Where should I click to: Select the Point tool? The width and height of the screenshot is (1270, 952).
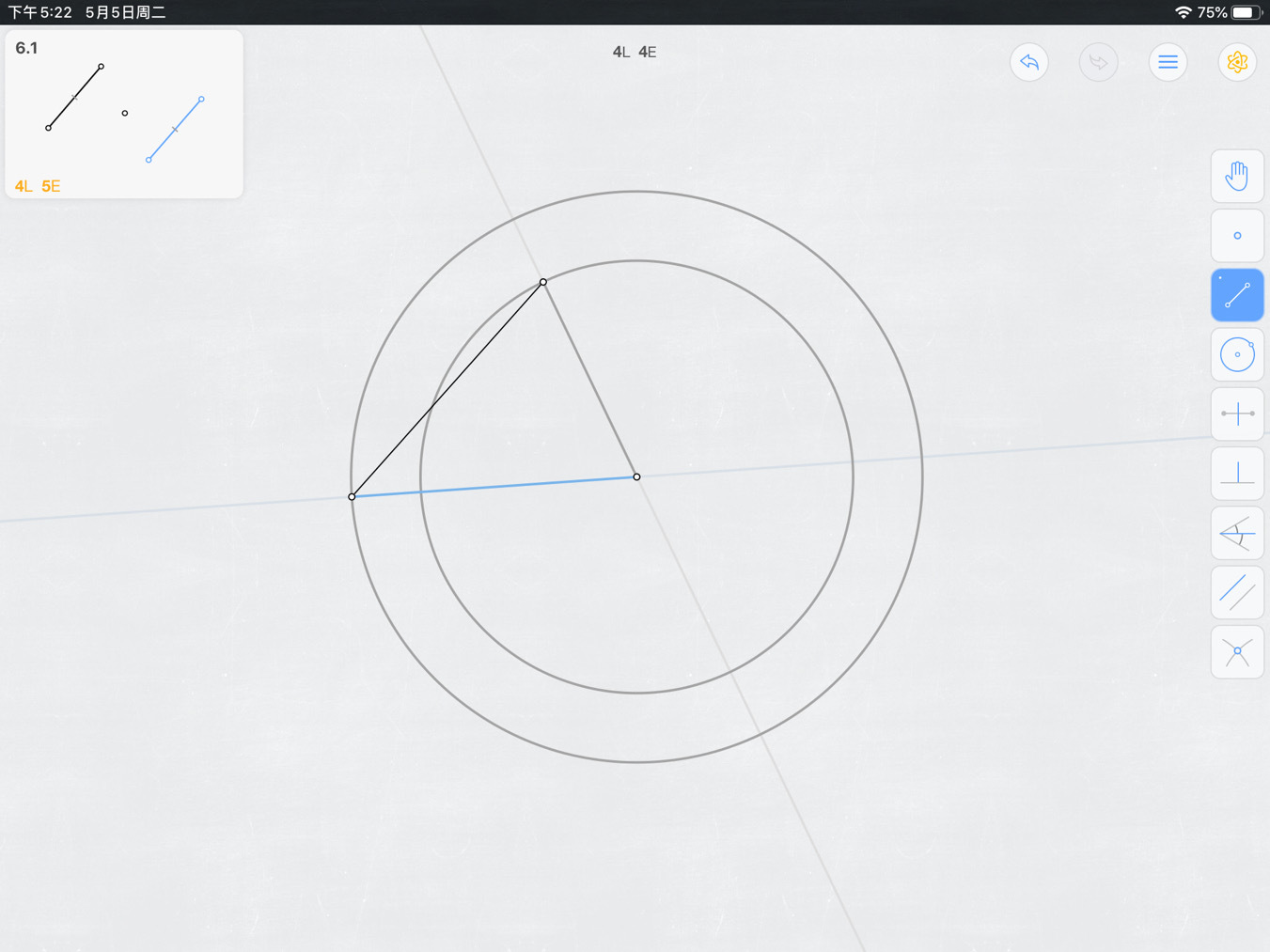click(x=1237, y=235)
